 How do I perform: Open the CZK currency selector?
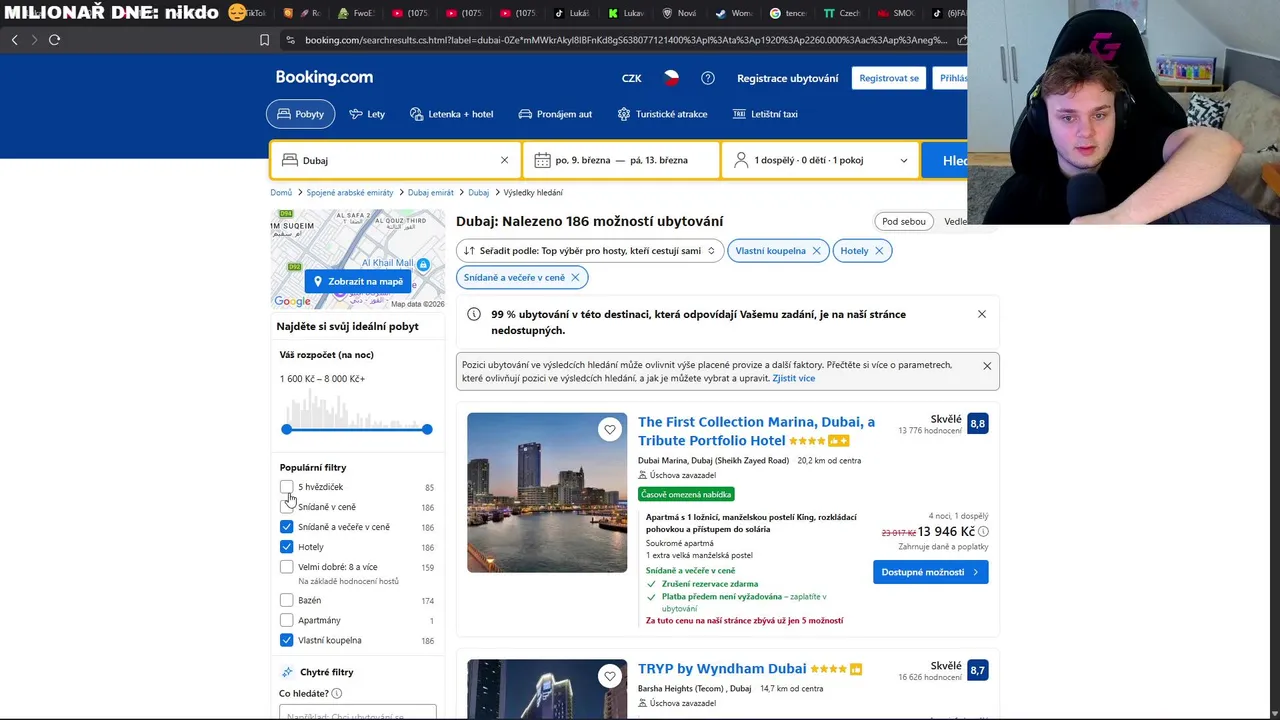coord(631,78)
